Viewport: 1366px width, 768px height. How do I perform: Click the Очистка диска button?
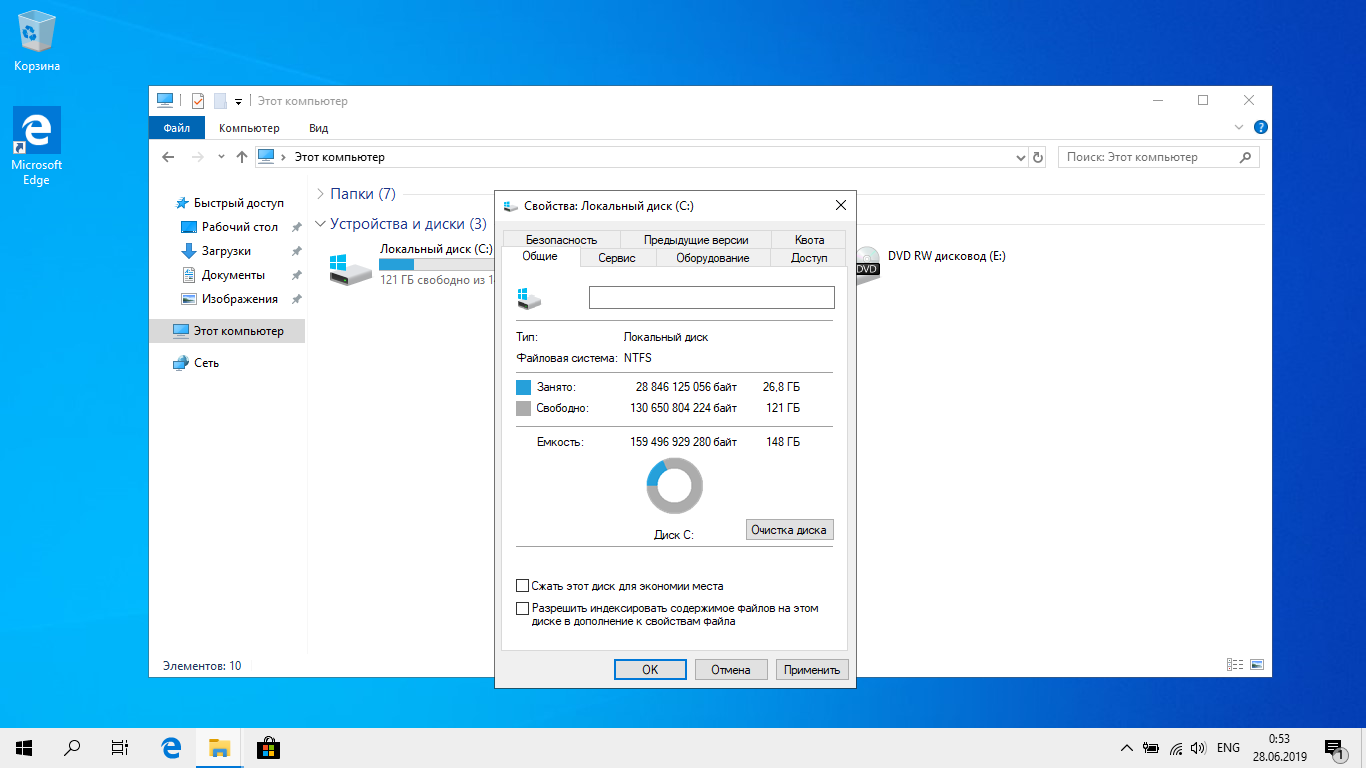[x=789, y=530]
